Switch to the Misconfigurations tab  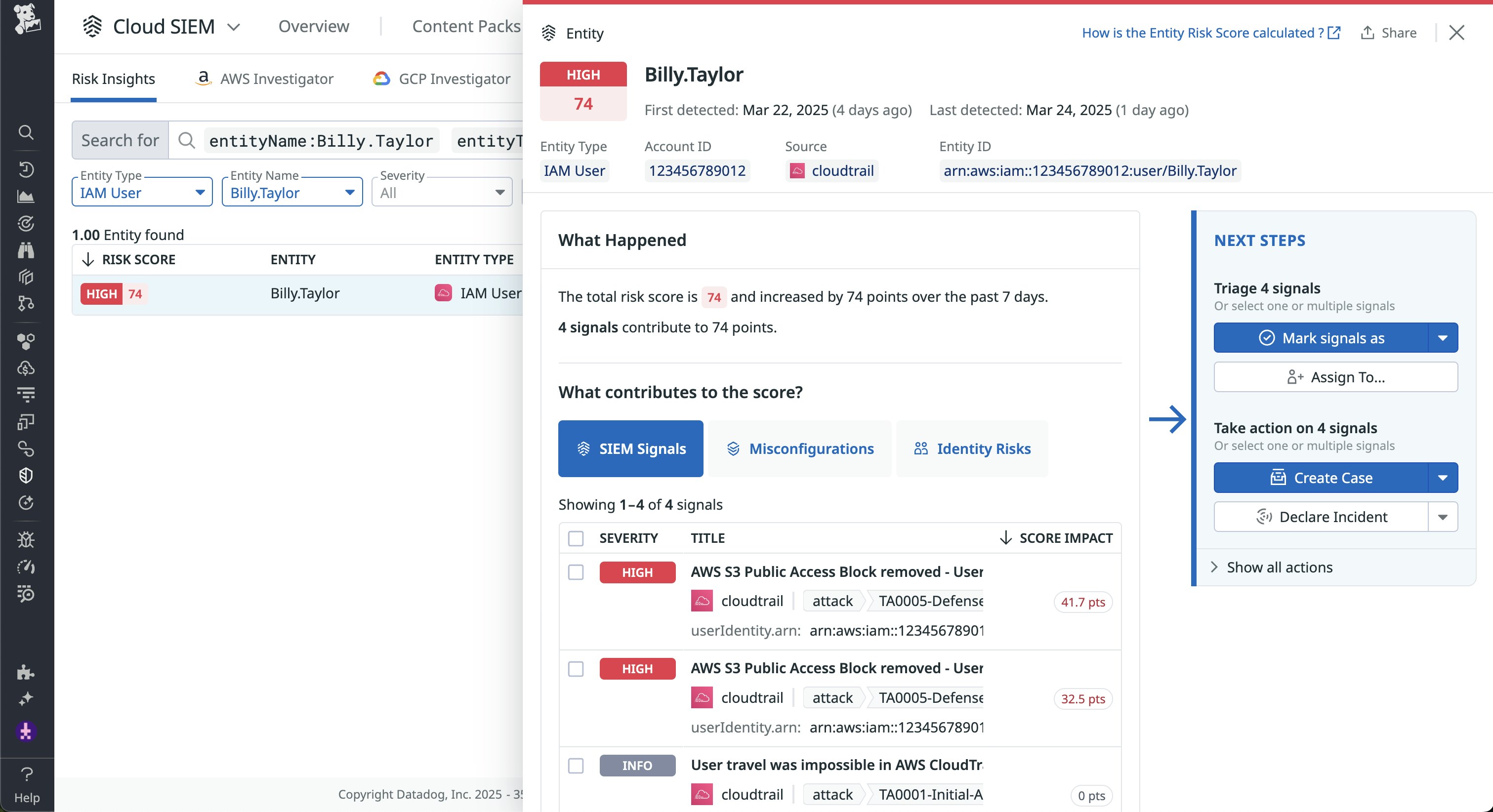[800, 448]
